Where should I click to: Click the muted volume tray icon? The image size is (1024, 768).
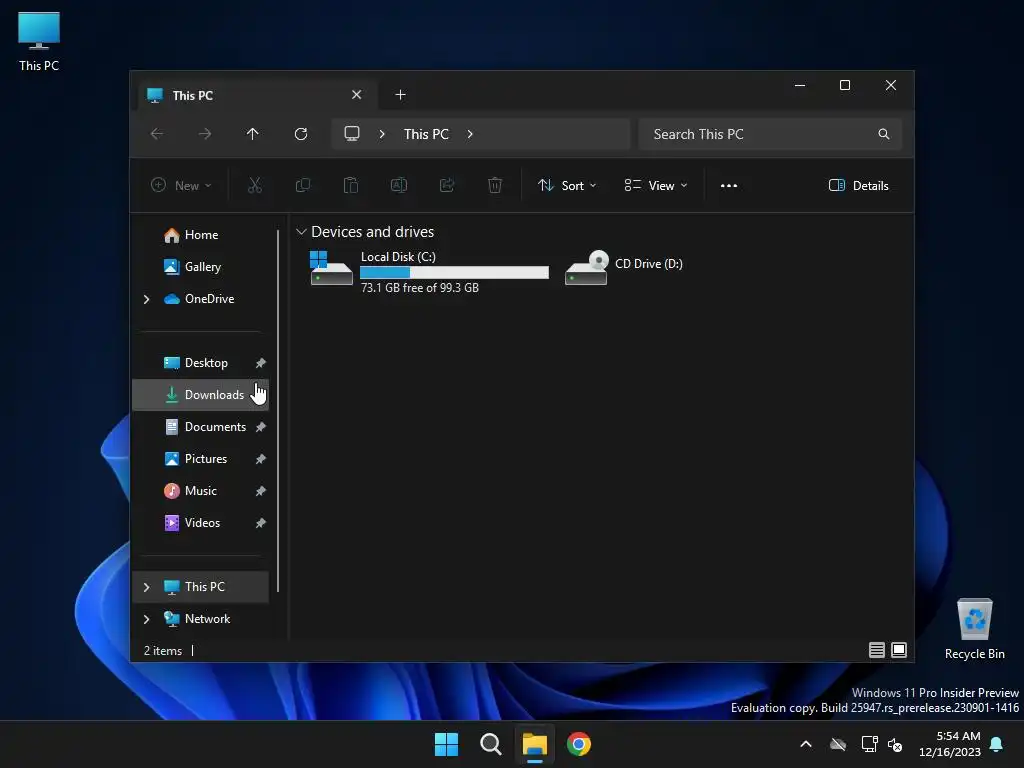895,744
